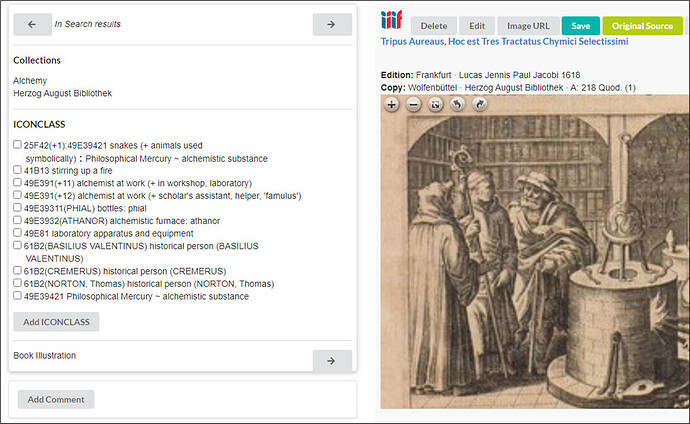Go to previous search result arrow
Screen dimensions: 690x424
tap(32, 24)
